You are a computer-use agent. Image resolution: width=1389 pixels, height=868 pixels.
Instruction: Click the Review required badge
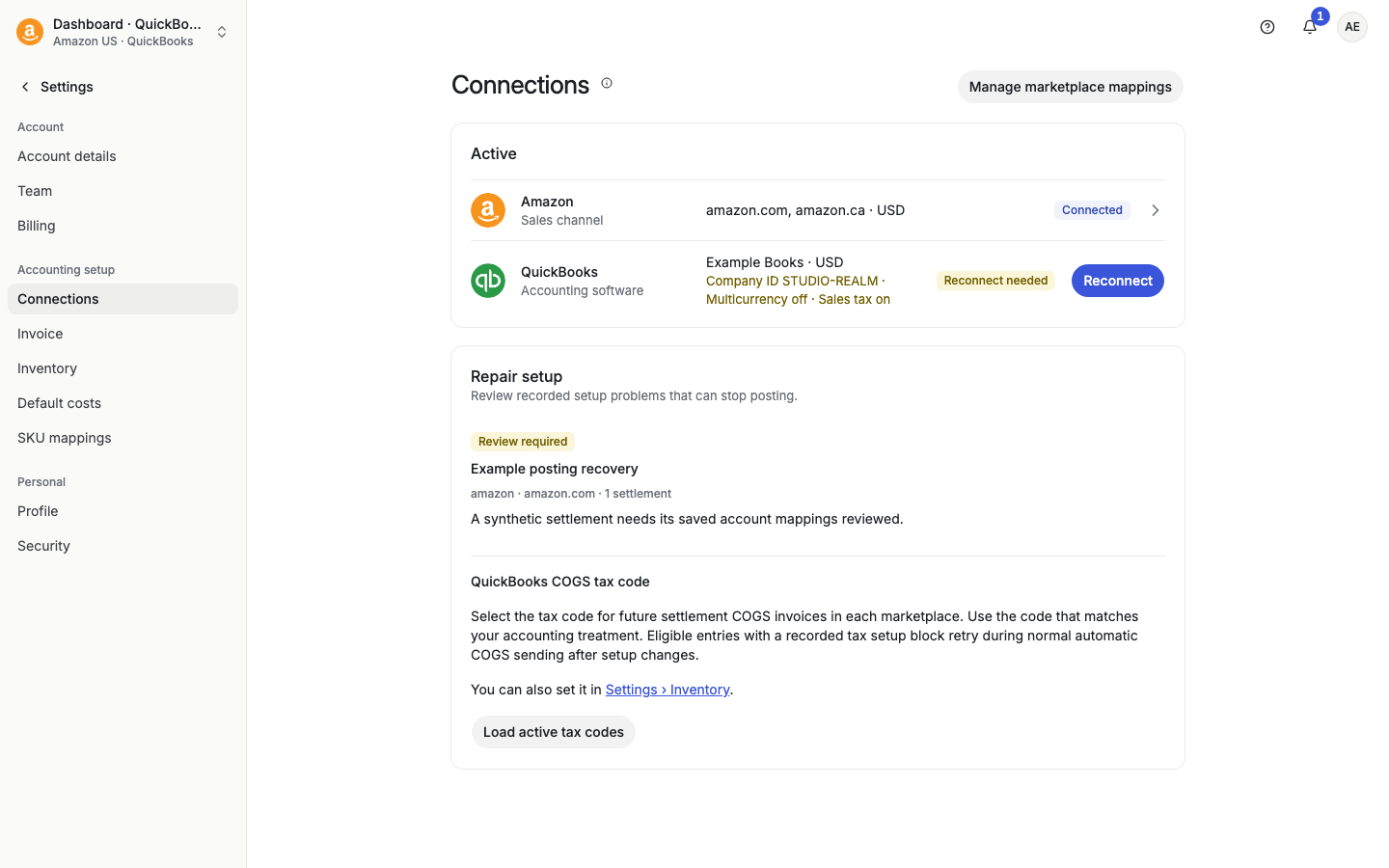(523, 442)
